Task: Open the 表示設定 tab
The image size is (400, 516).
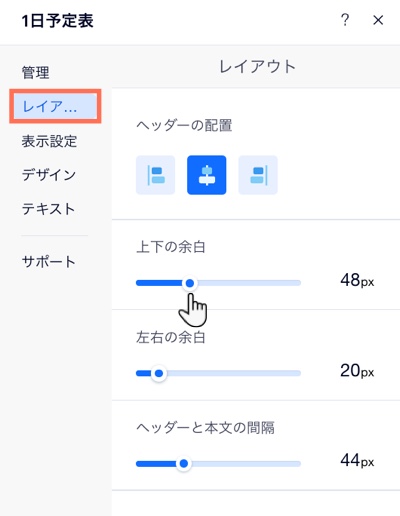Action: click(49, 141)
